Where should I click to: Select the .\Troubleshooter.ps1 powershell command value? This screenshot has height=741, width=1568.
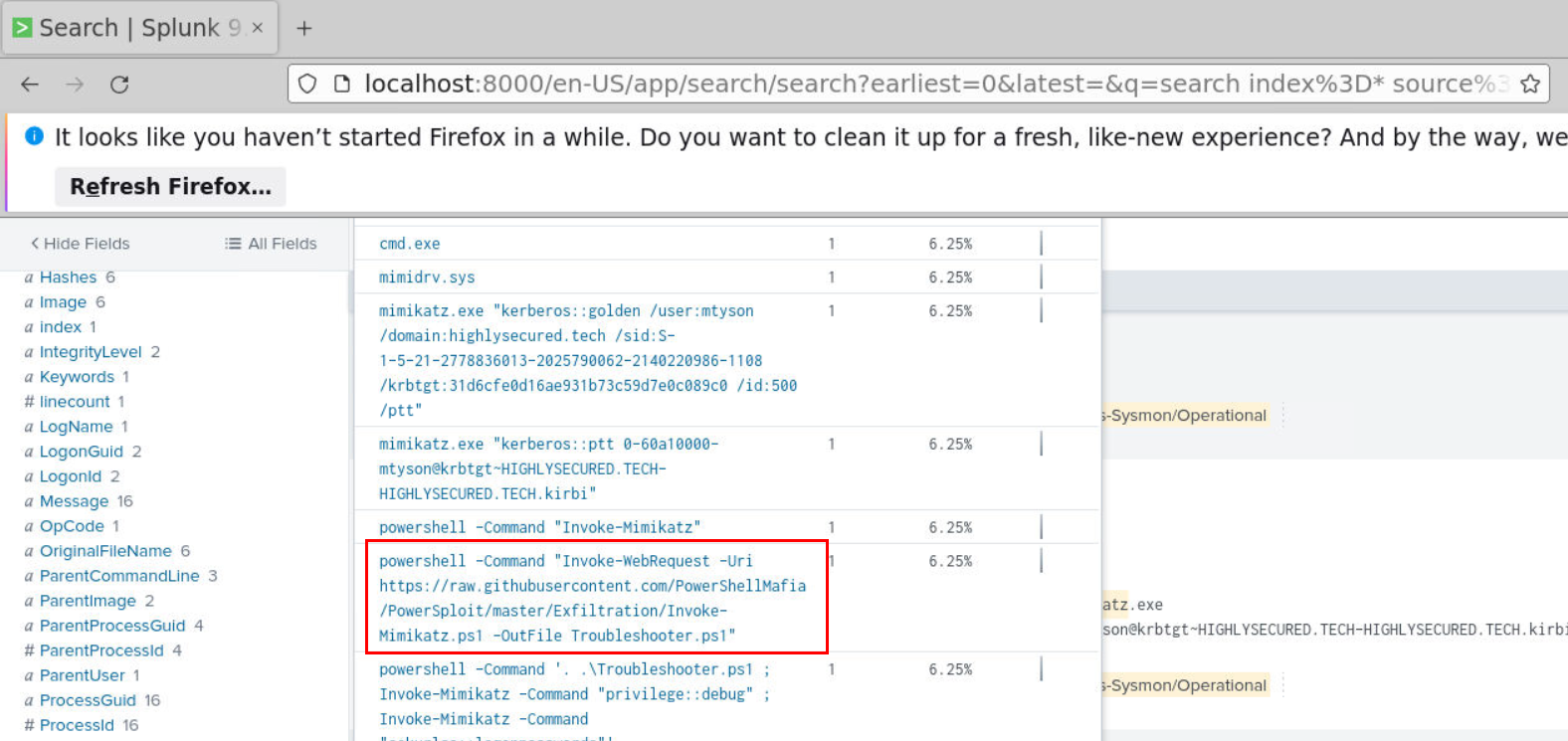click(x=575, y=702)
